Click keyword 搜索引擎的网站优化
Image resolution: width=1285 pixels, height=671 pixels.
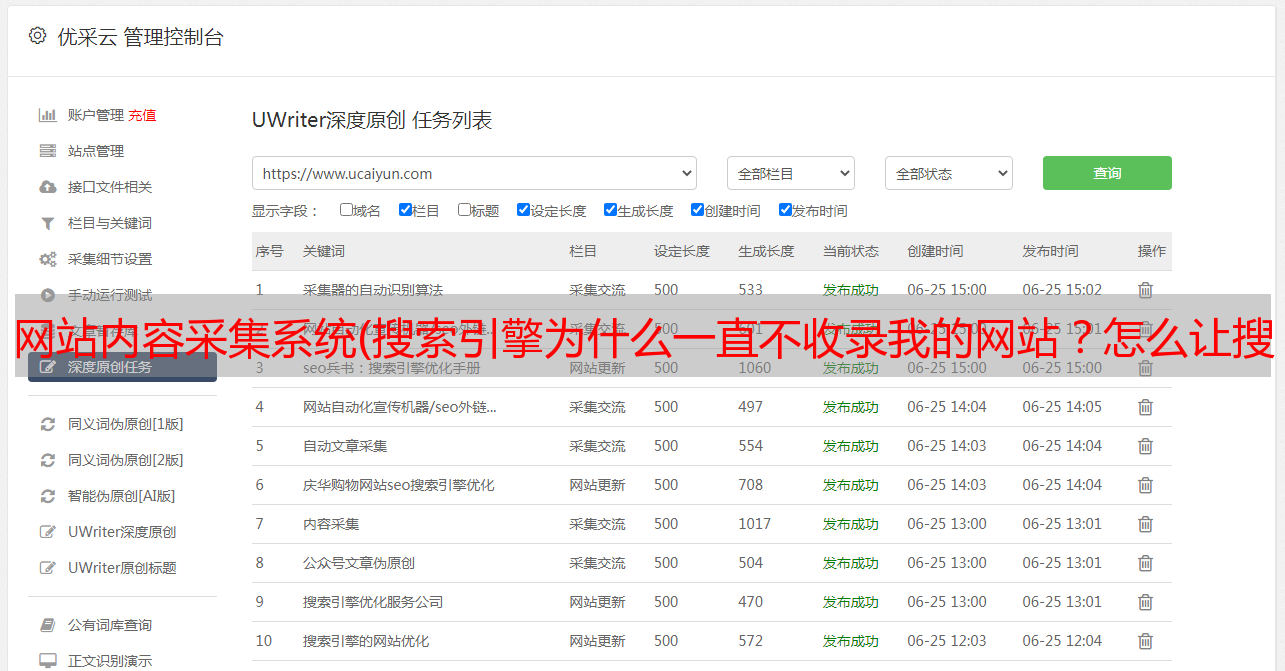[366, 641]
